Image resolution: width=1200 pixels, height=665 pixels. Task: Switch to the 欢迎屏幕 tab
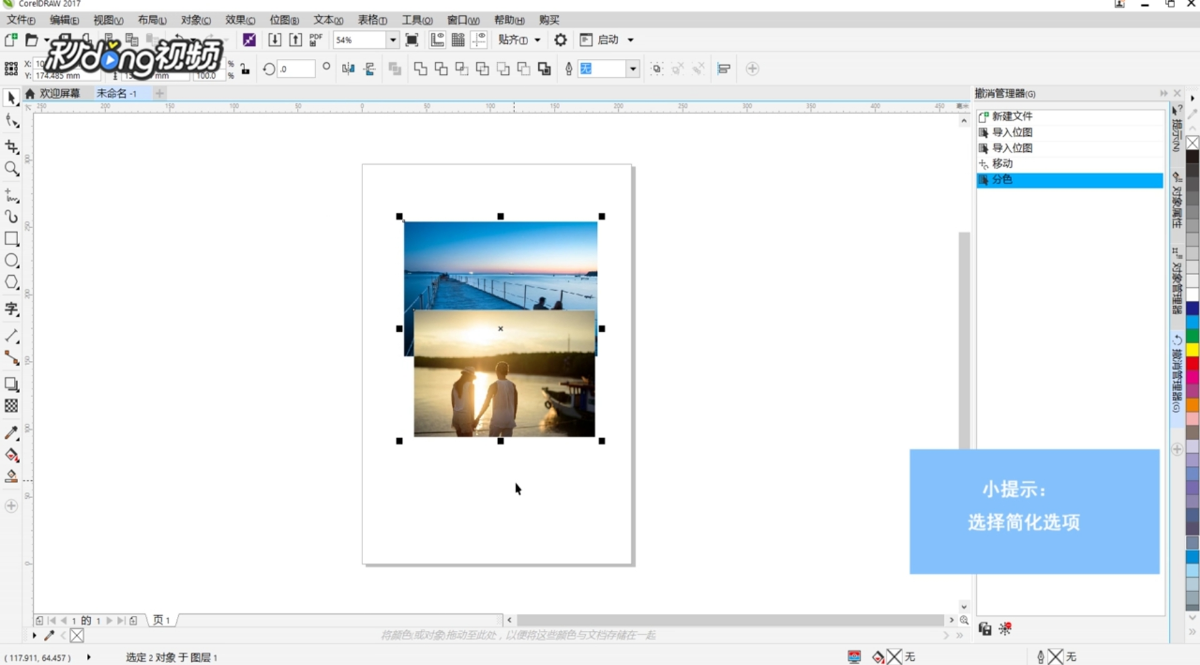point(59,93)
